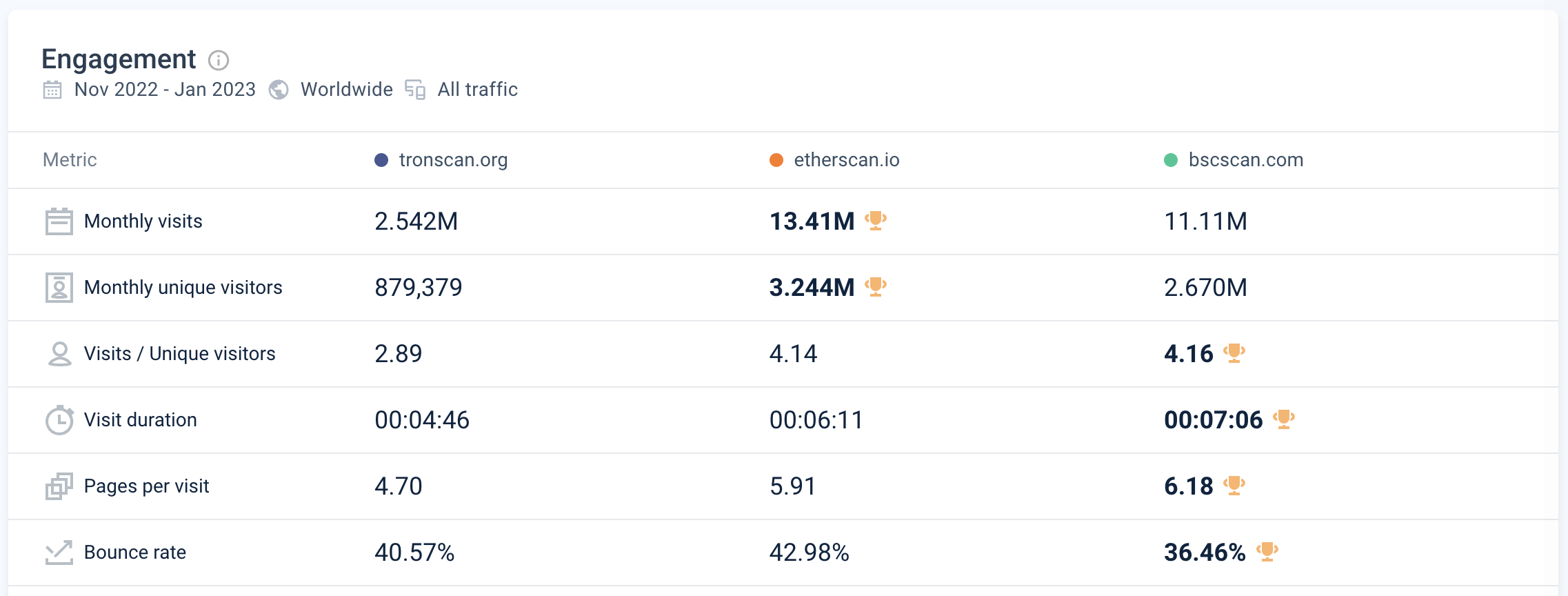Viewport: 1568px width, 596px height.
Task: Select the 4.16 visits ratio value
Action: pyautogui.click(x=1189, y=354)
